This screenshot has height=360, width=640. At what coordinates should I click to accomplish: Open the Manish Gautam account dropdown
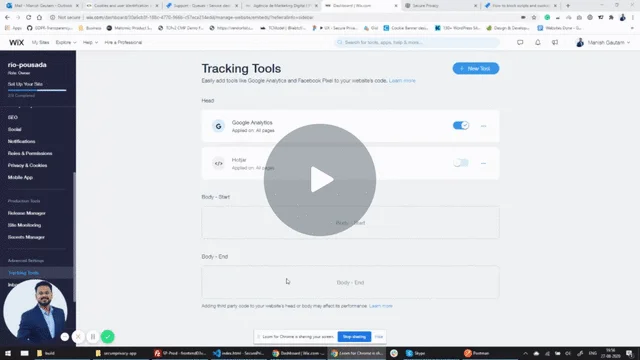coord(603,42)
